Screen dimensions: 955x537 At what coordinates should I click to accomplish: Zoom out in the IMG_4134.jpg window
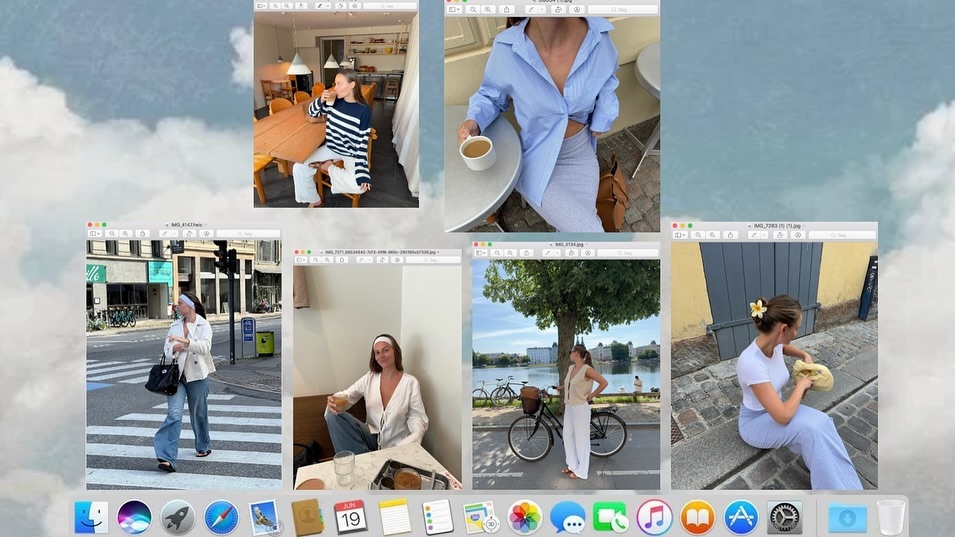497,253
